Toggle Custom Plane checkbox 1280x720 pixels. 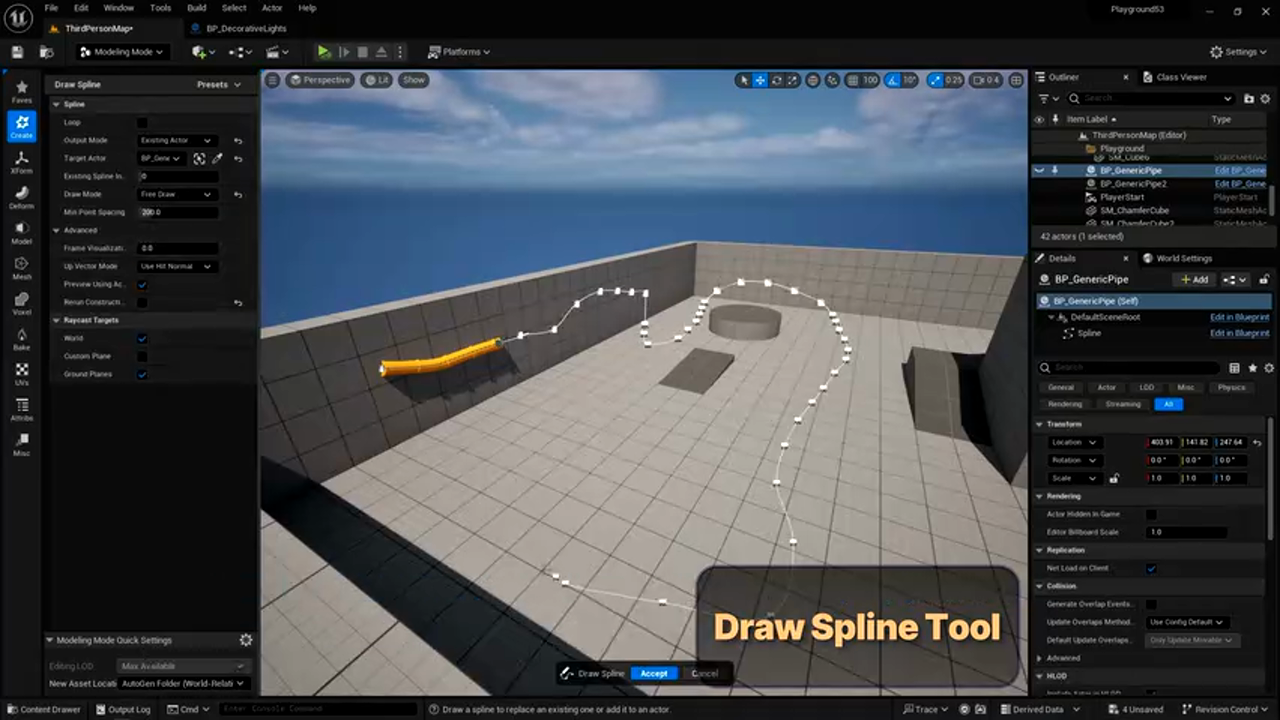coord(142,356)
